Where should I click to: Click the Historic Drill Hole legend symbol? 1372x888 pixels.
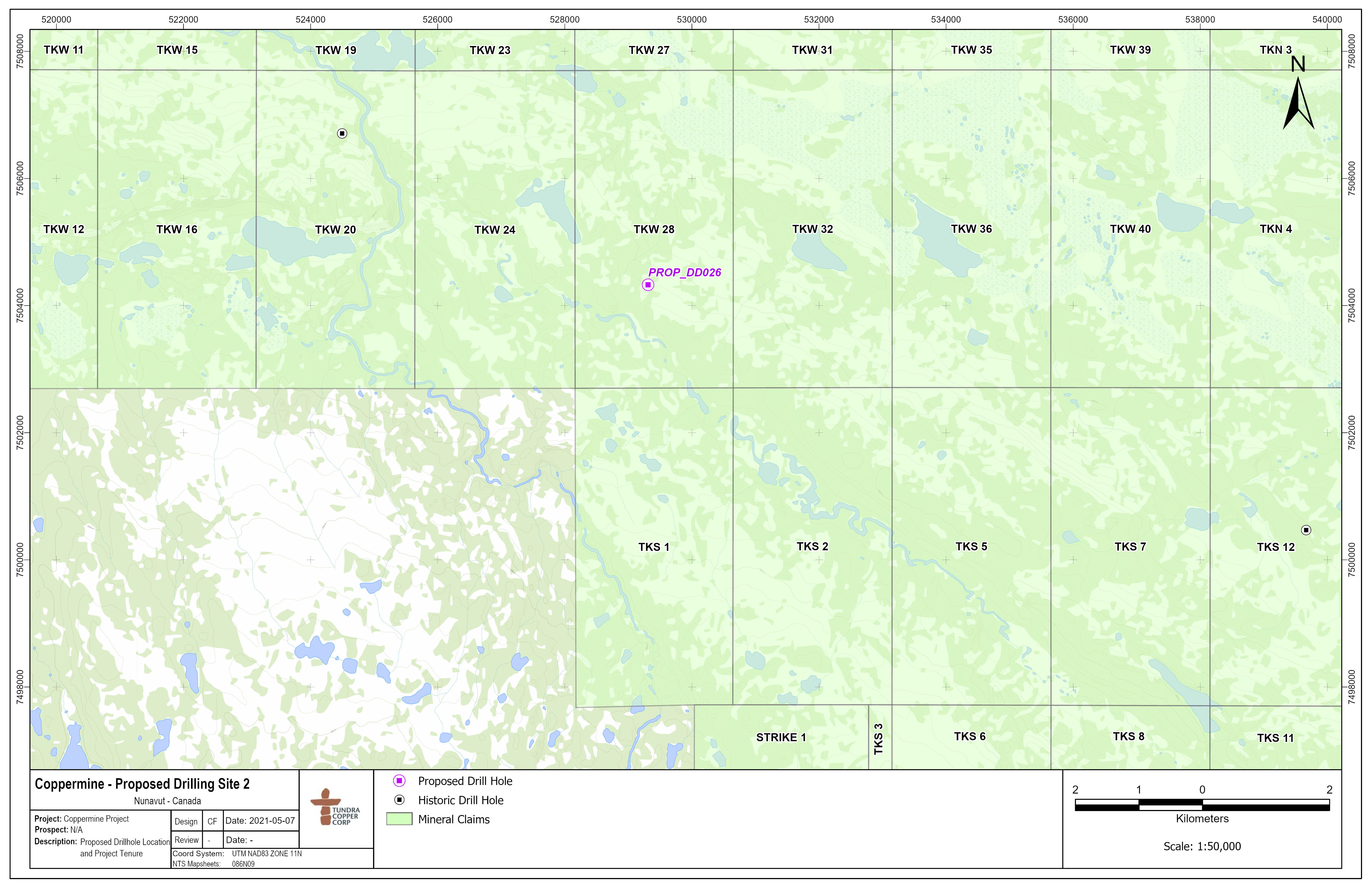tap(399, 800)
